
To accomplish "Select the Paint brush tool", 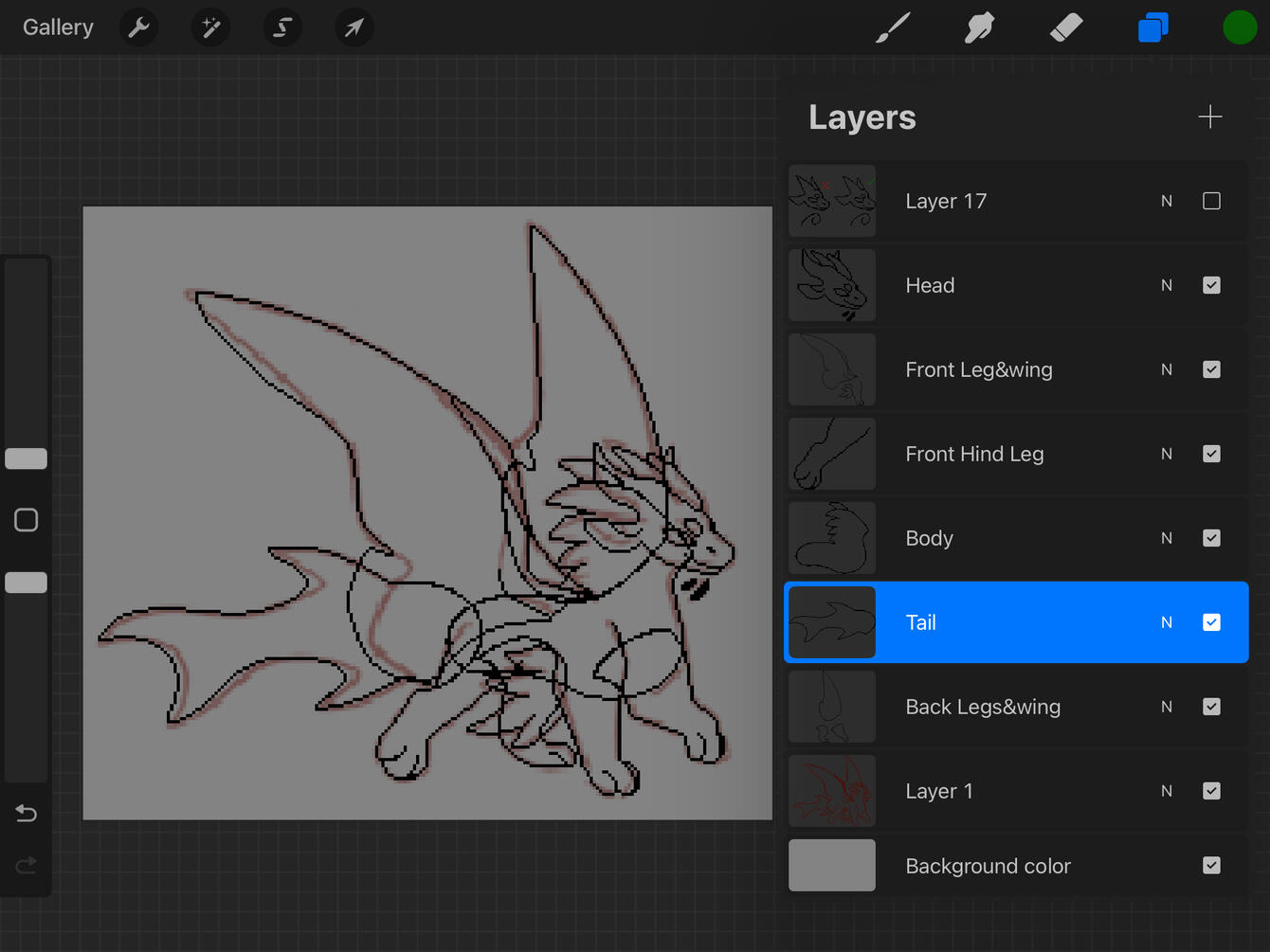I will (x=893, y=27).
